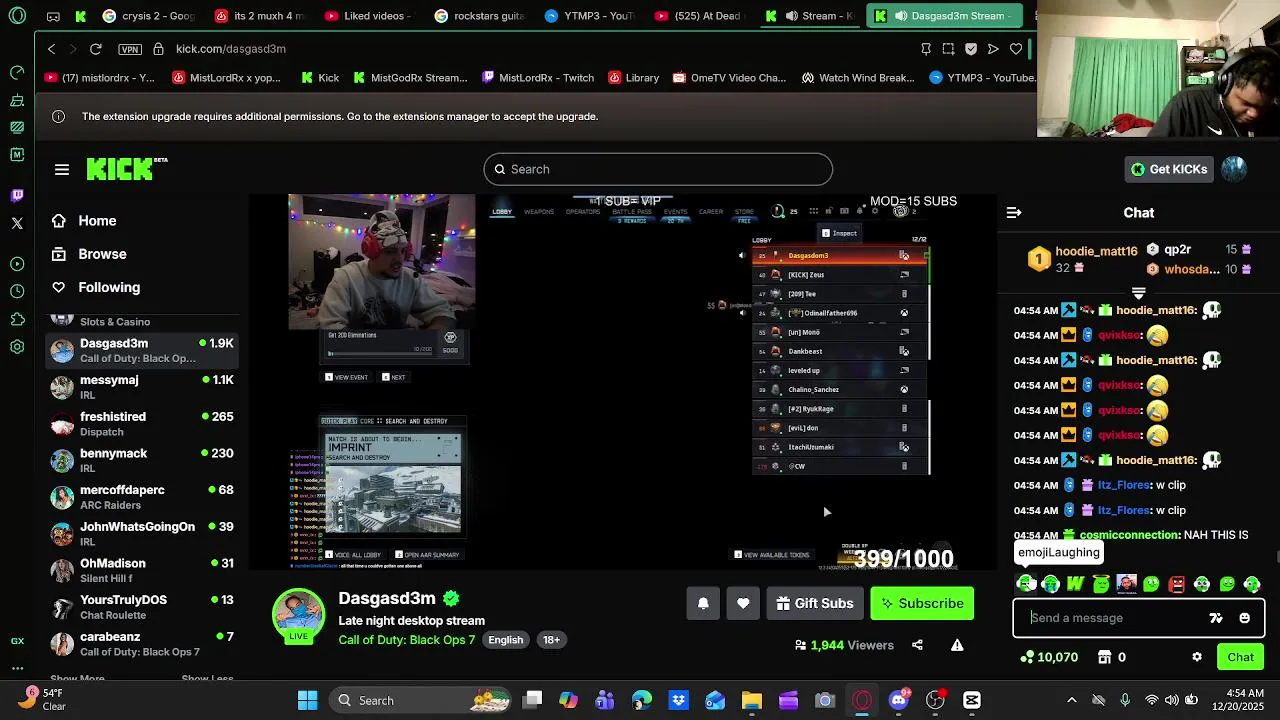Click Show More in sidebar
This screenshot has width=1280, height=720.
[x=77, y=679]
